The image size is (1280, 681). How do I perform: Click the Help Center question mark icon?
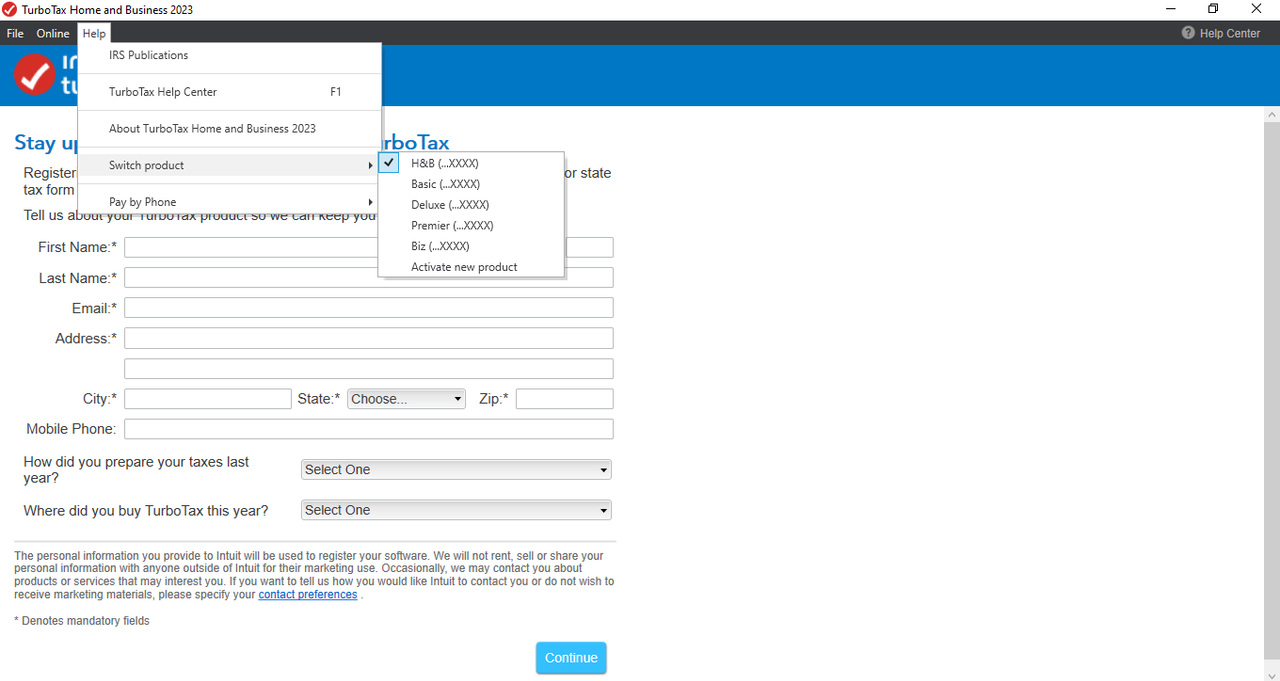click(x=1188, y=33)
